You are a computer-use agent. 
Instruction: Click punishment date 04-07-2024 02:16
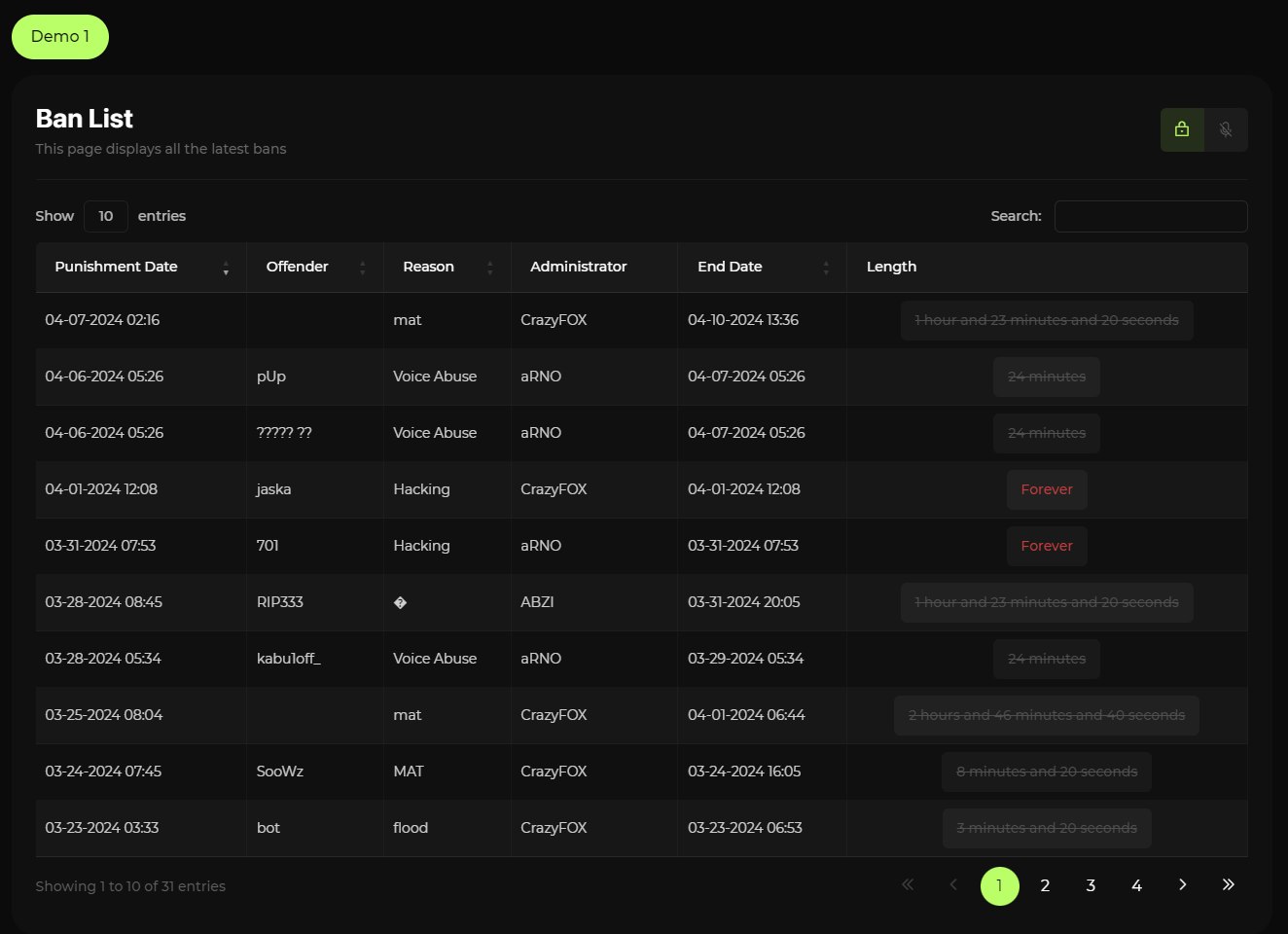(x=102, y=320)
